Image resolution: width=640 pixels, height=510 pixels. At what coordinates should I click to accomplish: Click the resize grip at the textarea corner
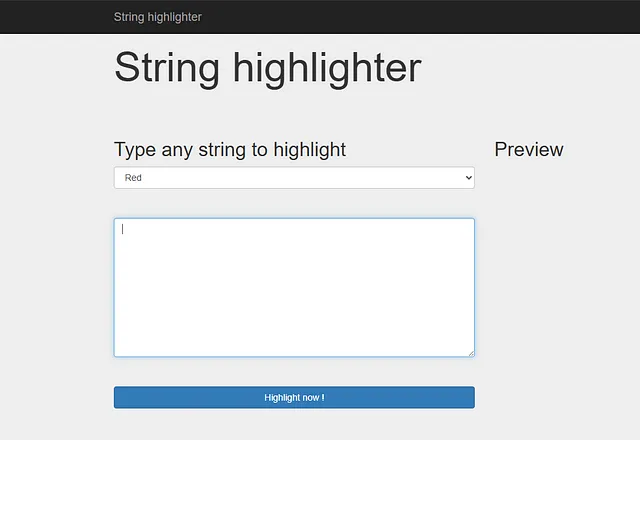tap(471, 353)
